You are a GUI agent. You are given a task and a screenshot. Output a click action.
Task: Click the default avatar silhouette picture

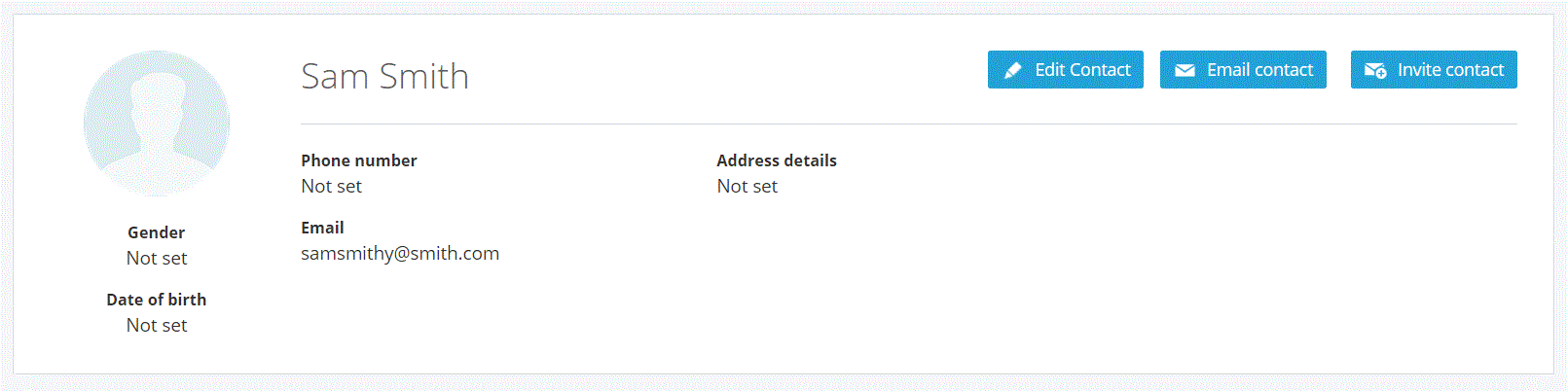[157, 124]
